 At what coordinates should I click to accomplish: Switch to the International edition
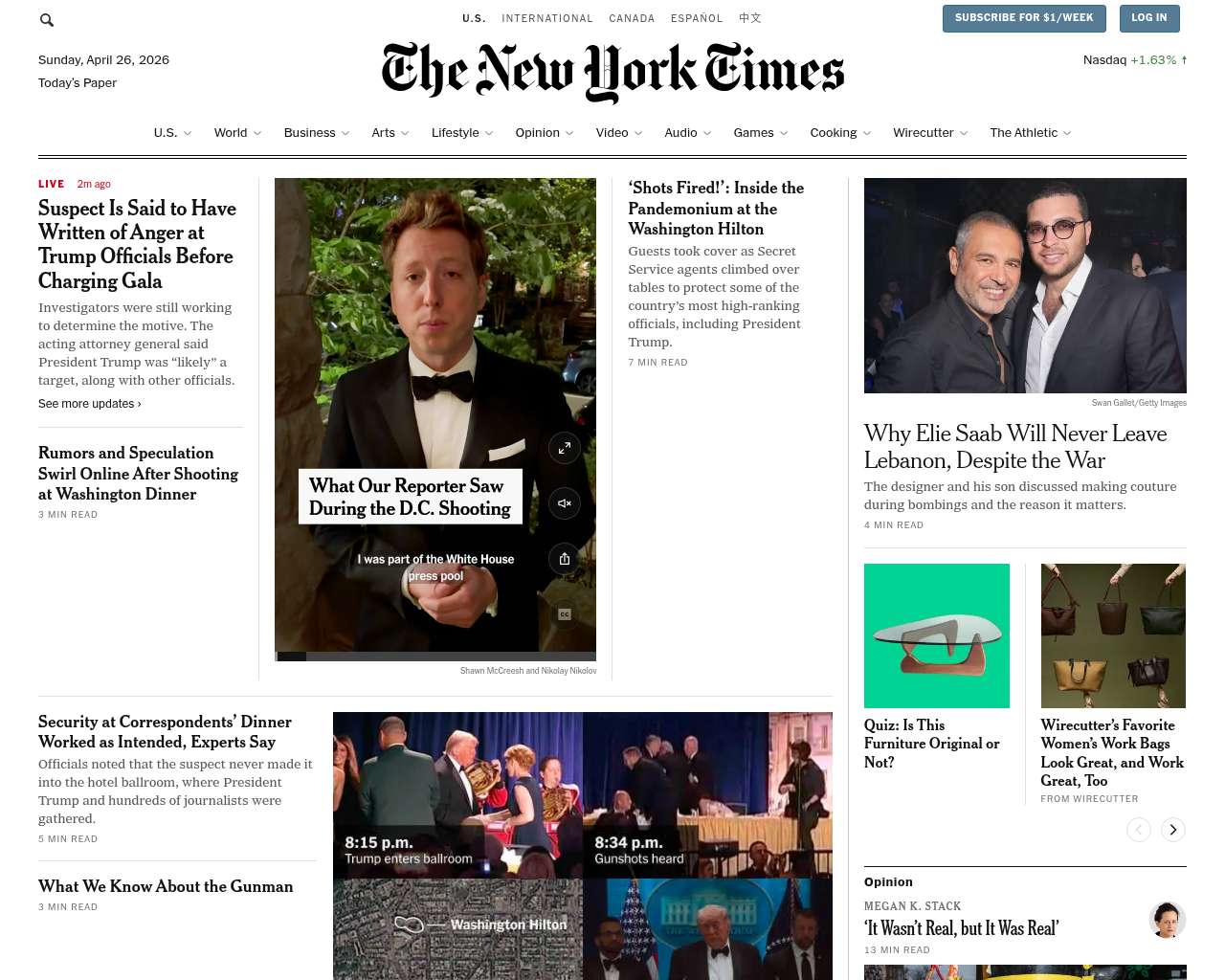(x=547, y=18)
